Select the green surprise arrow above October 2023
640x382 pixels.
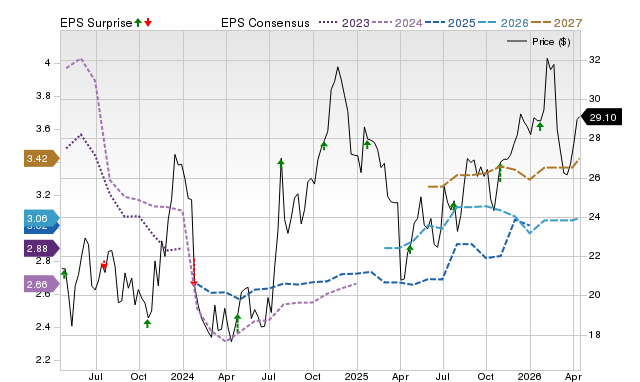point(147,323)
